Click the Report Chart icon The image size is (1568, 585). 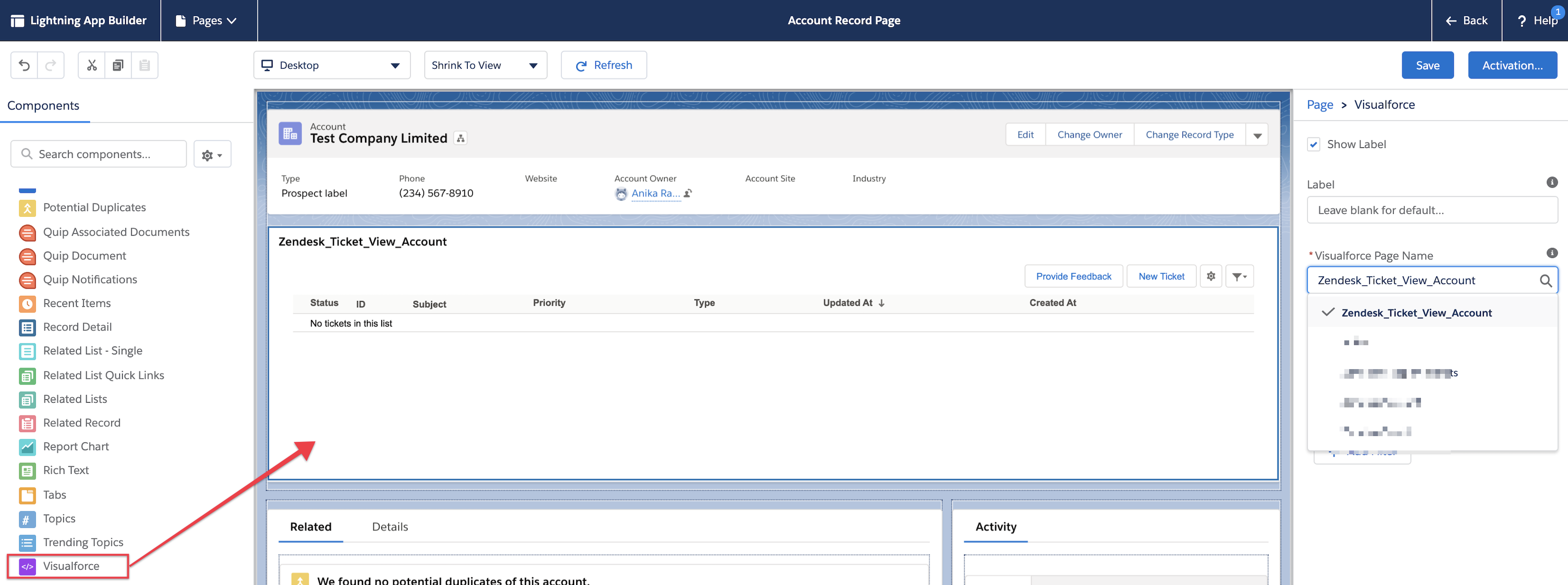pyautogui.click(x=27, y=448)
